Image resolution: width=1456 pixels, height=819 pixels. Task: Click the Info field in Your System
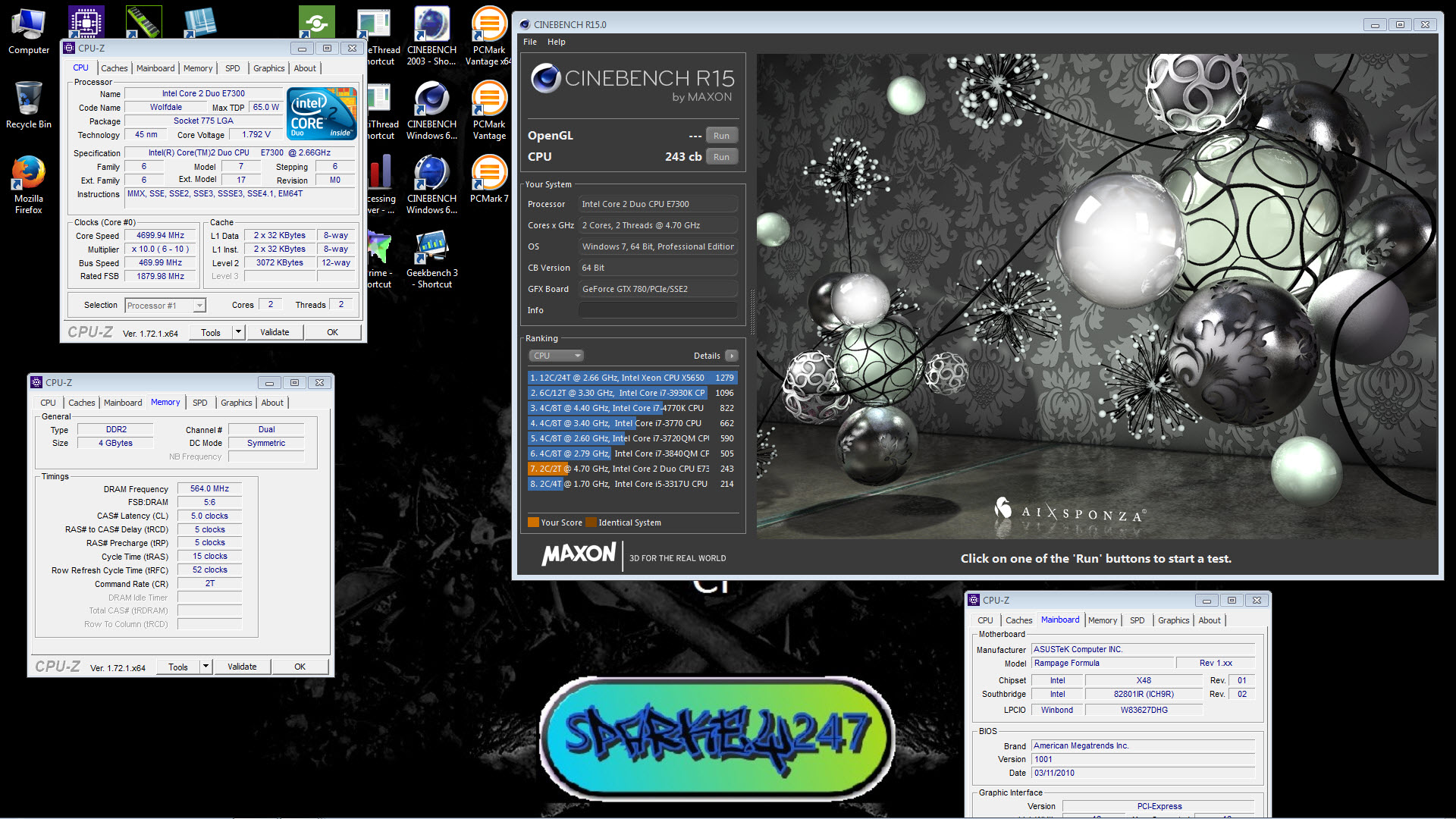tap(658, 310)
